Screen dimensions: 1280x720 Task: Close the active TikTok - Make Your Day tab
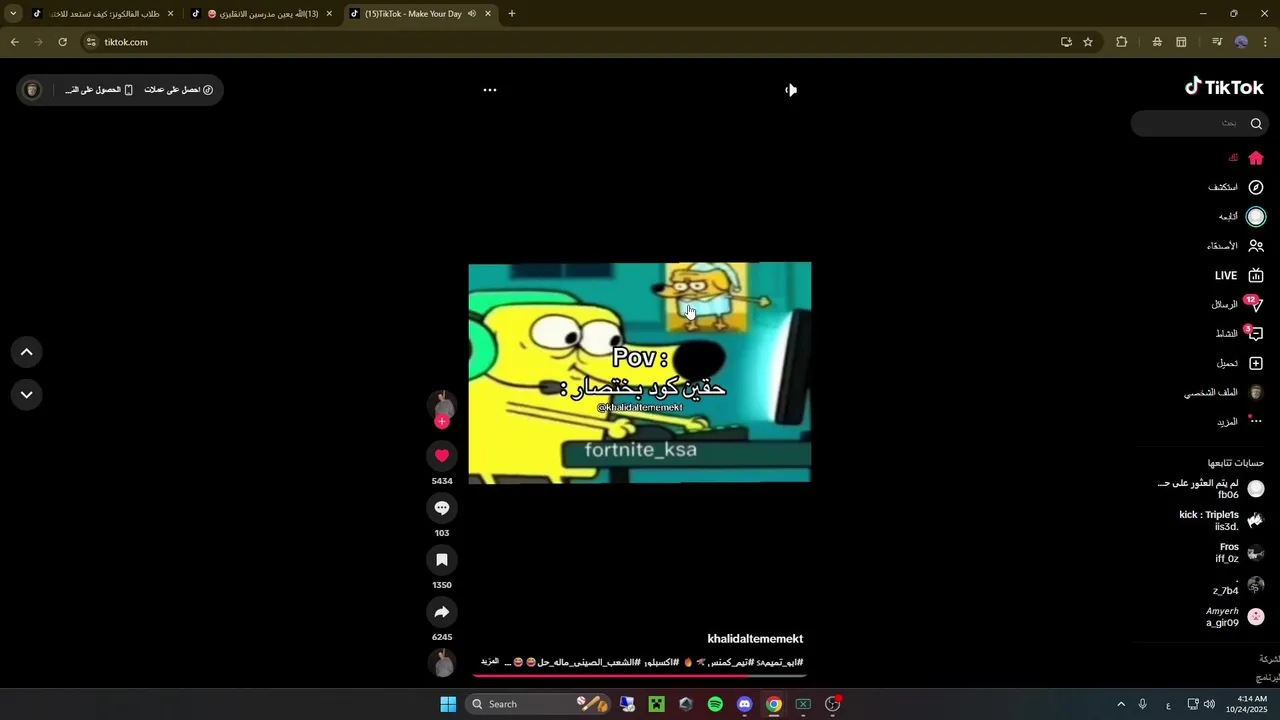click(488, 14)
